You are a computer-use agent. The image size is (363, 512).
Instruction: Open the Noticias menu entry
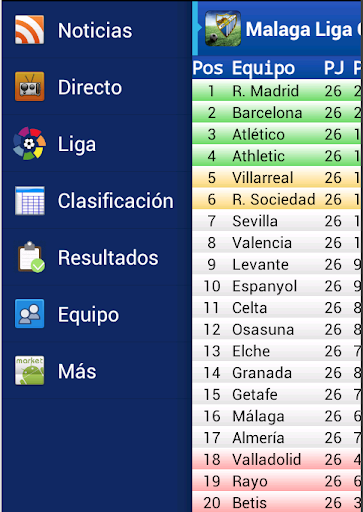point(95,30)
